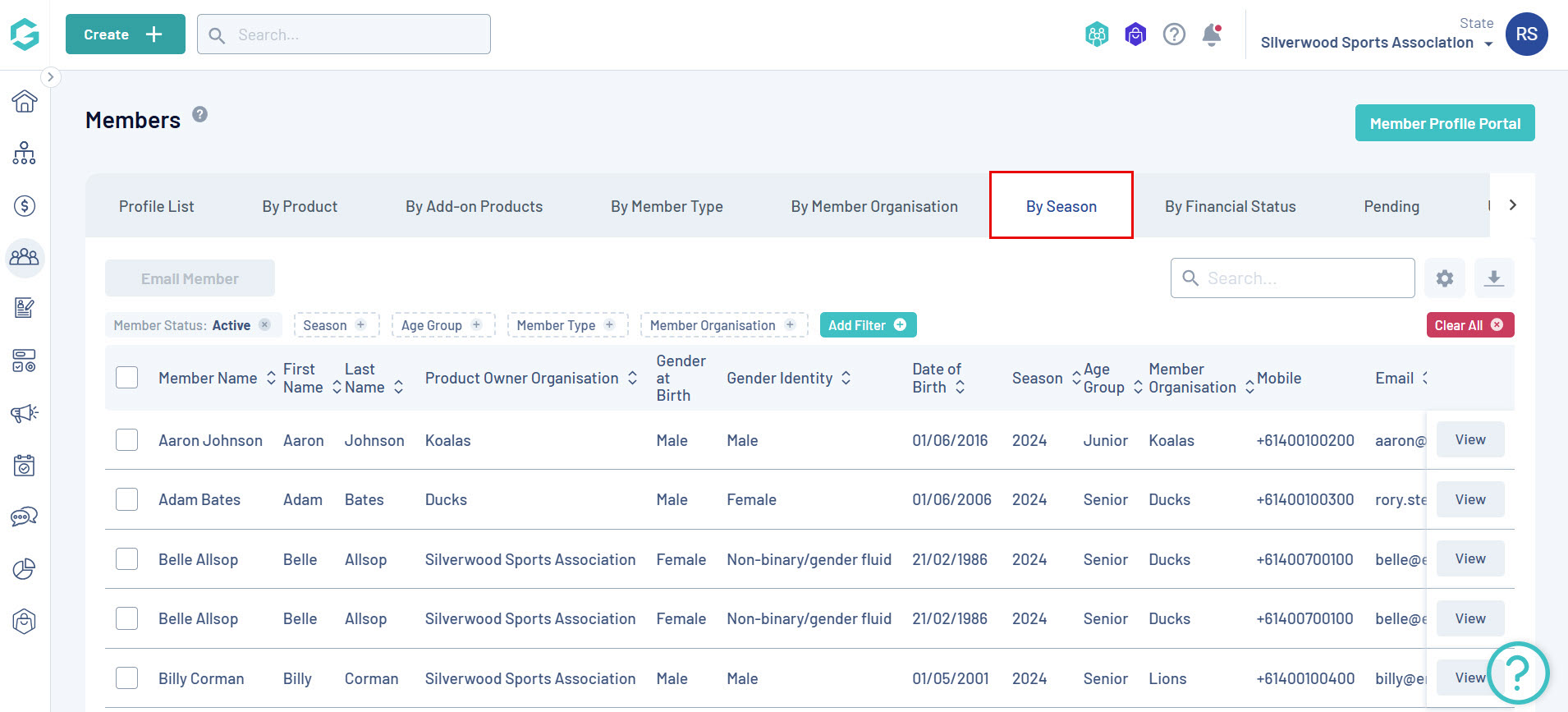This screenshot has width=1568, height=712.
Task: Switch to the By Member Organisation tab
Action: (x=874, y=207)
